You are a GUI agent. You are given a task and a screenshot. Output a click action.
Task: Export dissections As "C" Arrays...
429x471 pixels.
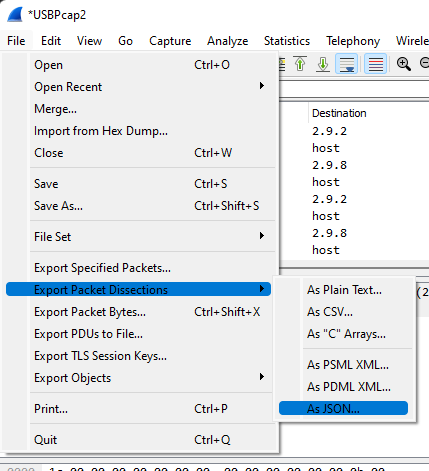pos(343,334)
